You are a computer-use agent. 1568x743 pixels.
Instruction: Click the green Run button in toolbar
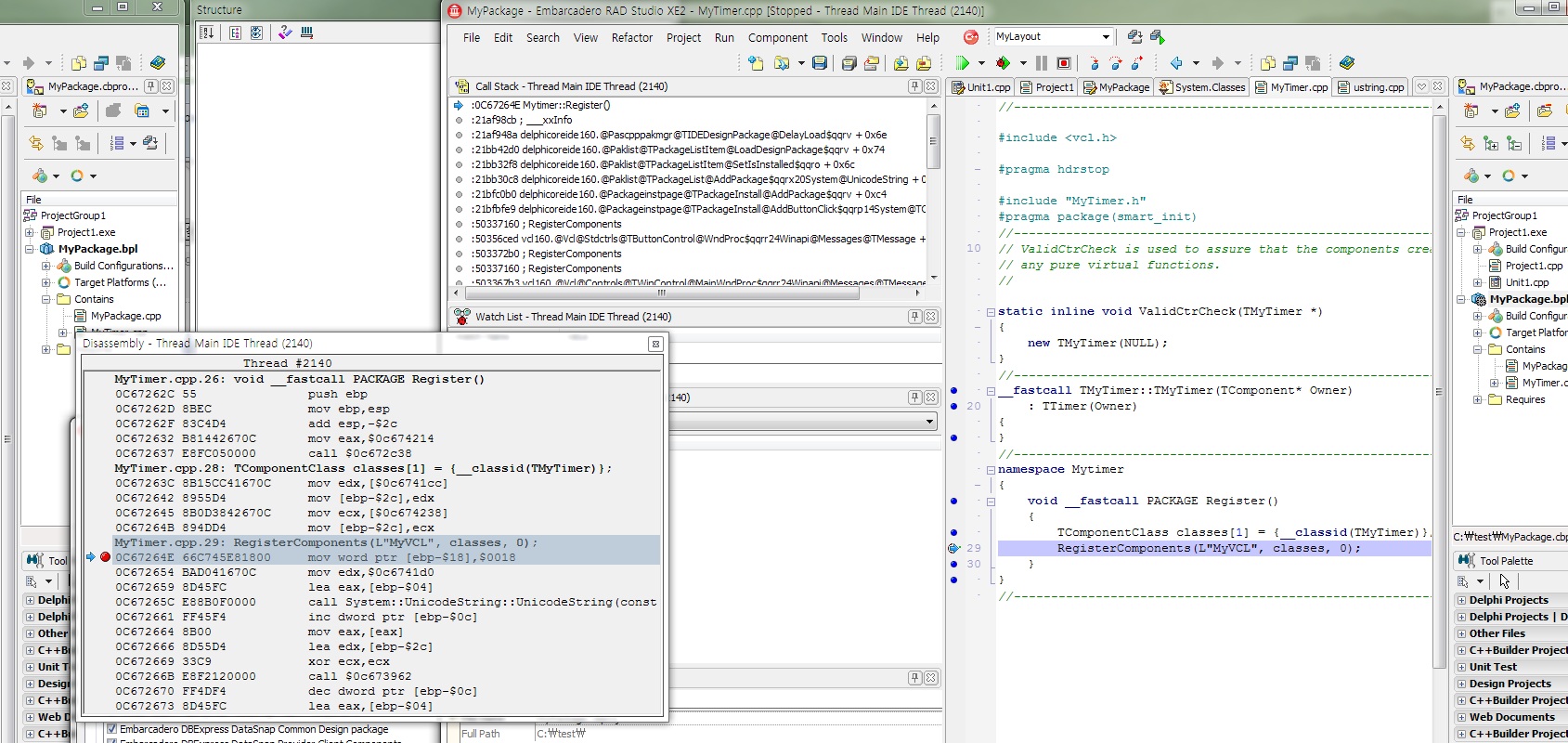coord(963,63)
